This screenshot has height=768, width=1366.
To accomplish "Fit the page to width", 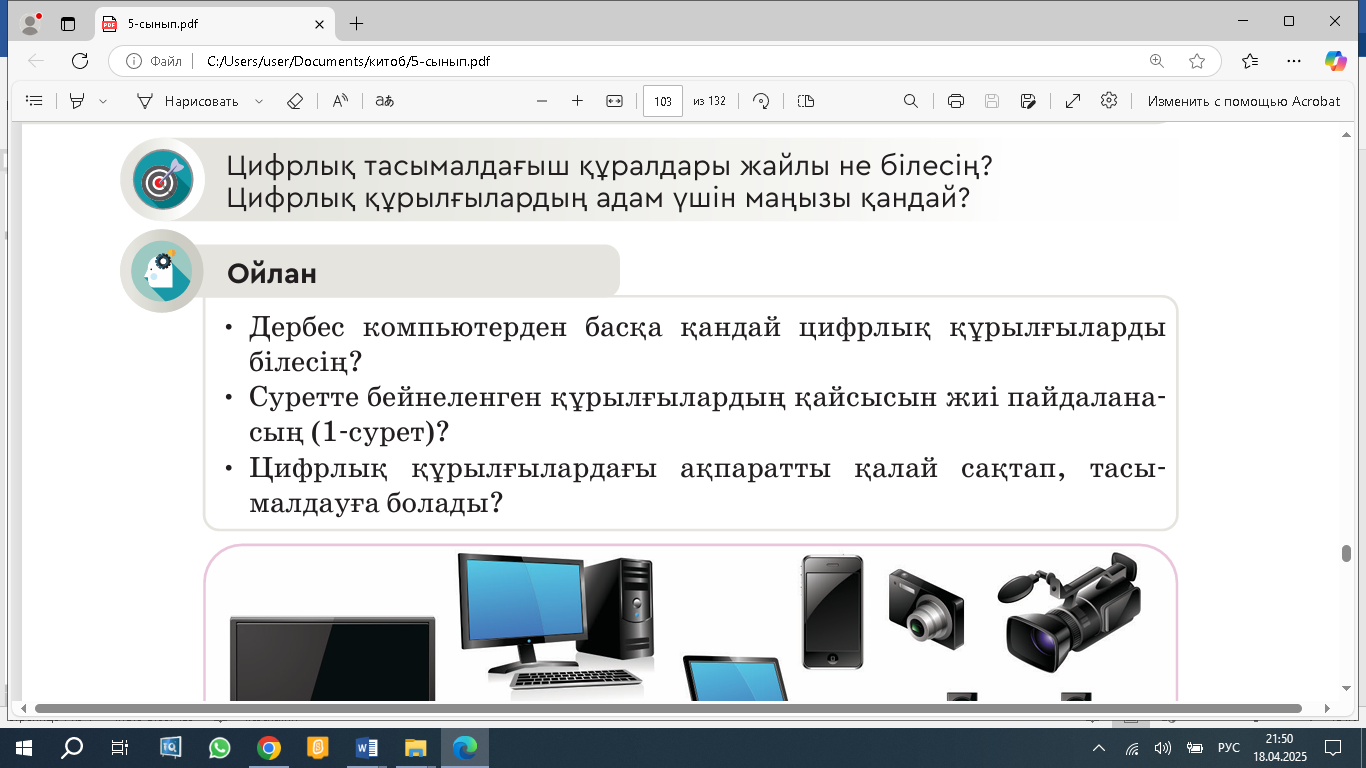I will pos(615,101).
